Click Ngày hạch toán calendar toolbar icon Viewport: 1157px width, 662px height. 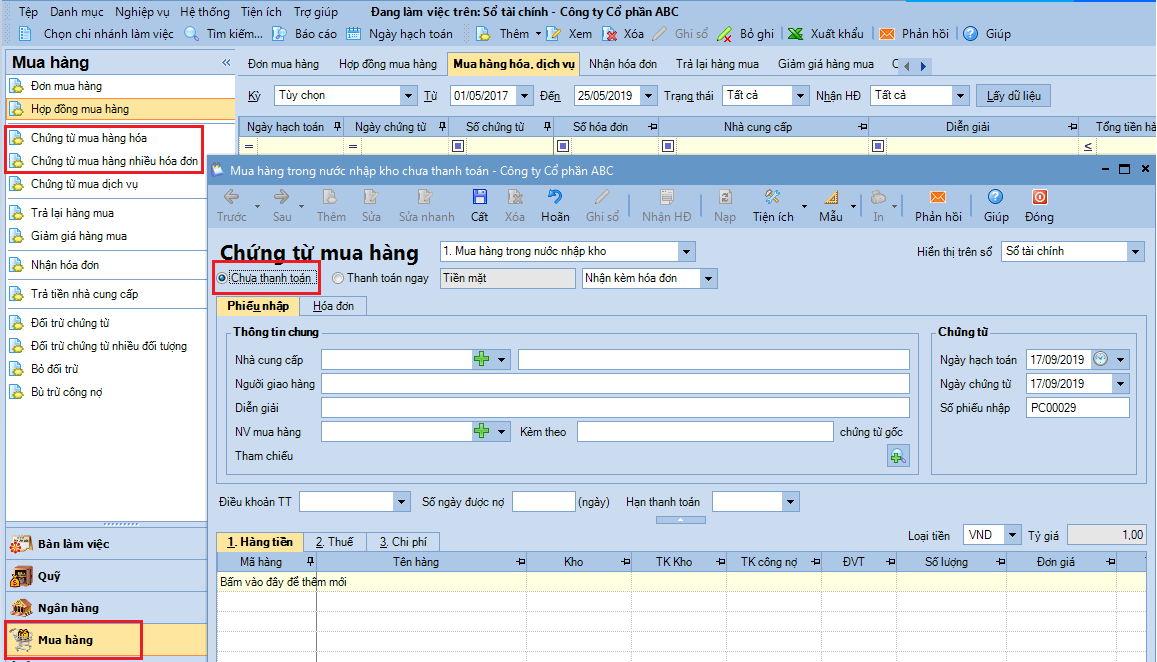(x=353, y=34)
